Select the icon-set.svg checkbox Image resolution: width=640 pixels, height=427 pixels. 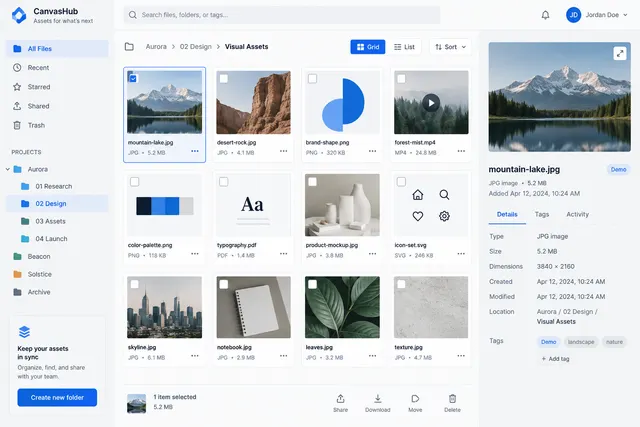point(401,182)
